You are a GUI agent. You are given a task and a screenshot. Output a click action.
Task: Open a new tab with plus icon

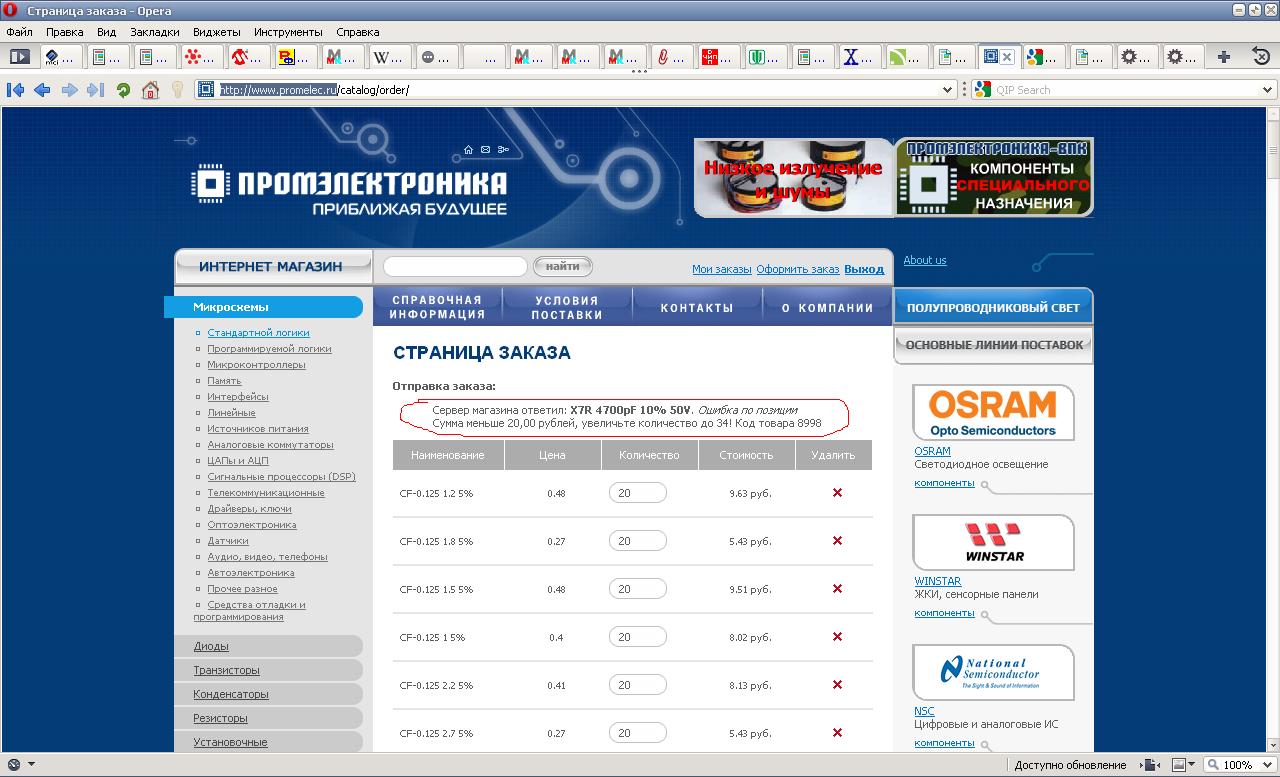point(1223,57)
